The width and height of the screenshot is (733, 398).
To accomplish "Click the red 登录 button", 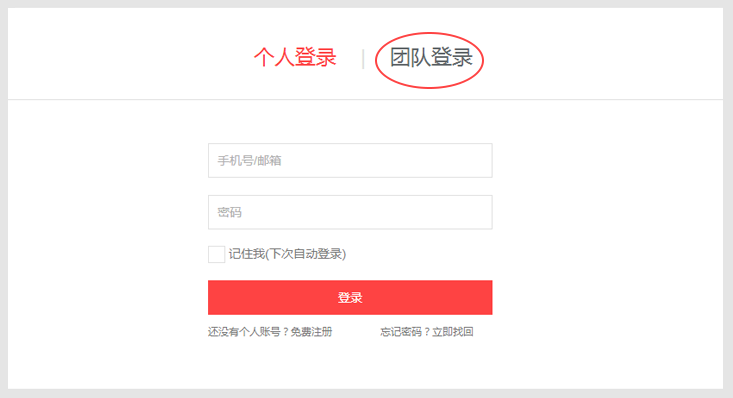I will [350, 297].
